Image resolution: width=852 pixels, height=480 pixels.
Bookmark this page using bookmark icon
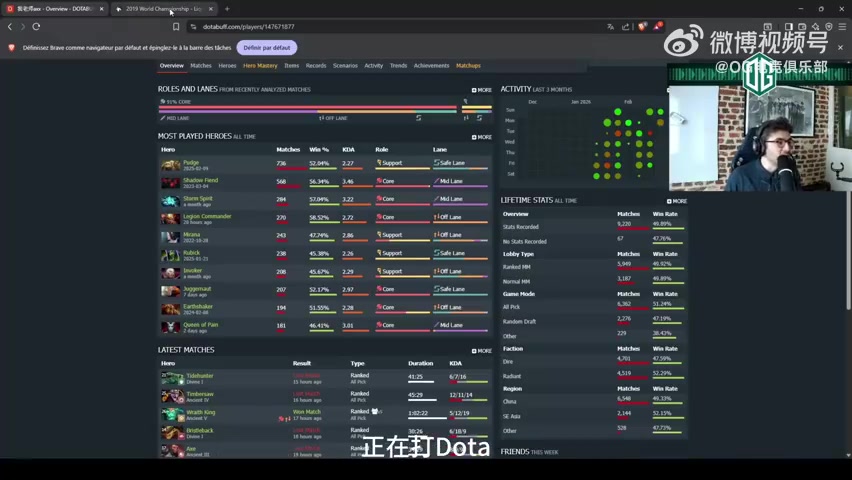[x=176, y=27]
